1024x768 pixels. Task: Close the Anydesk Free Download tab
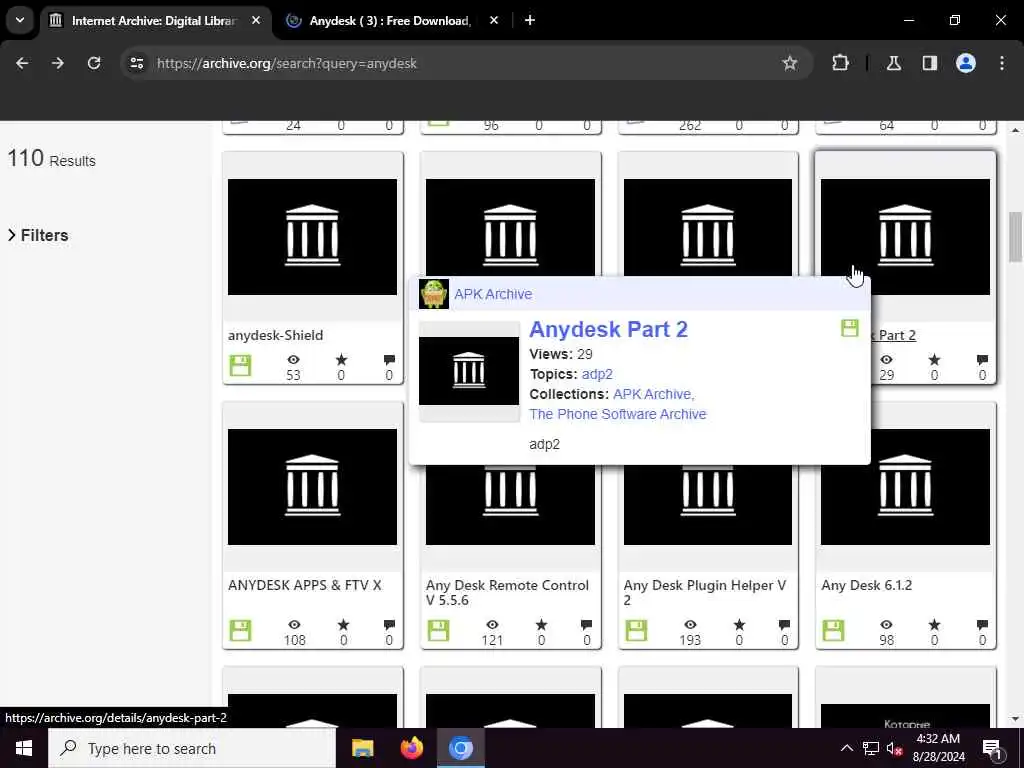494,20
